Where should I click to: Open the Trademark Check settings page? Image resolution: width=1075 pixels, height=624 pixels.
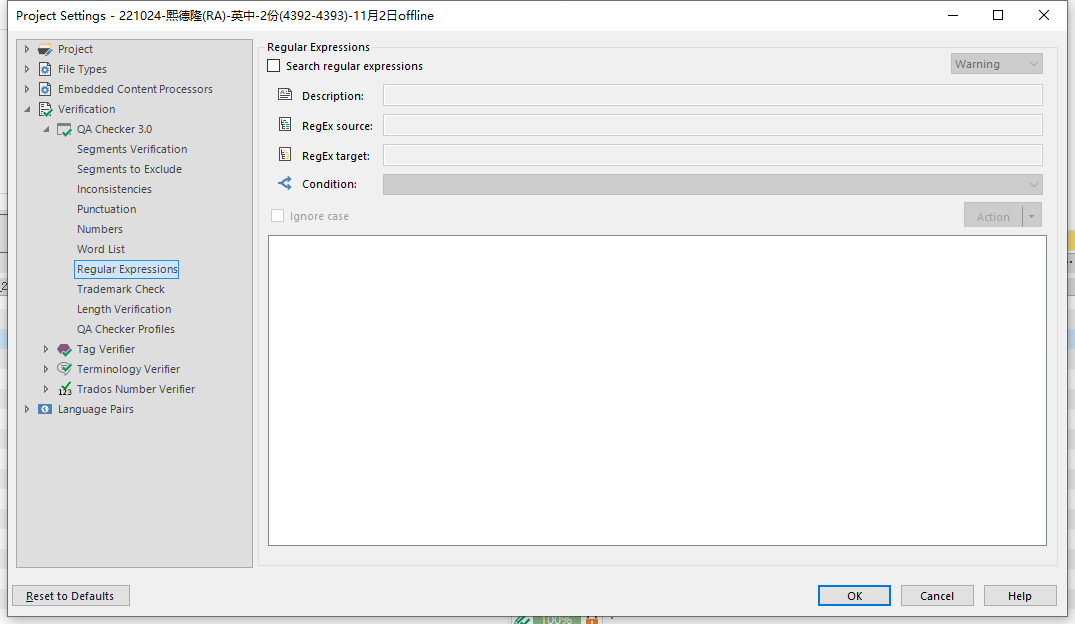[x=121, y=289]
